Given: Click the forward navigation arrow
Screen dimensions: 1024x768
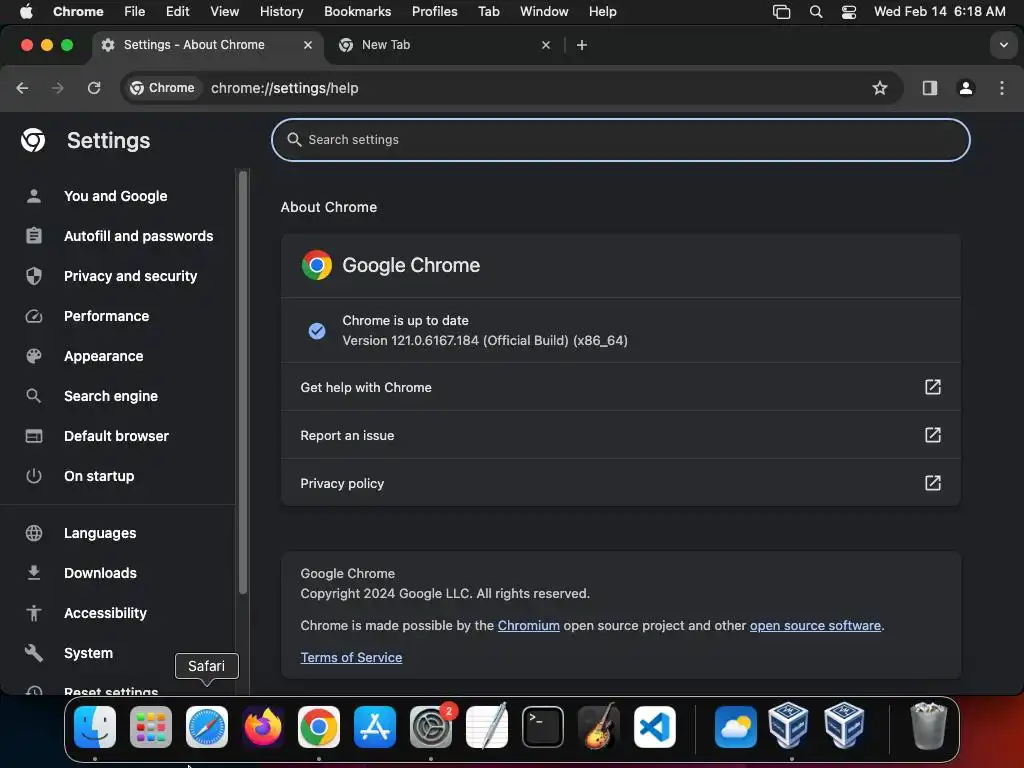Looking at the screenshot, I should [x=57, y=88].
